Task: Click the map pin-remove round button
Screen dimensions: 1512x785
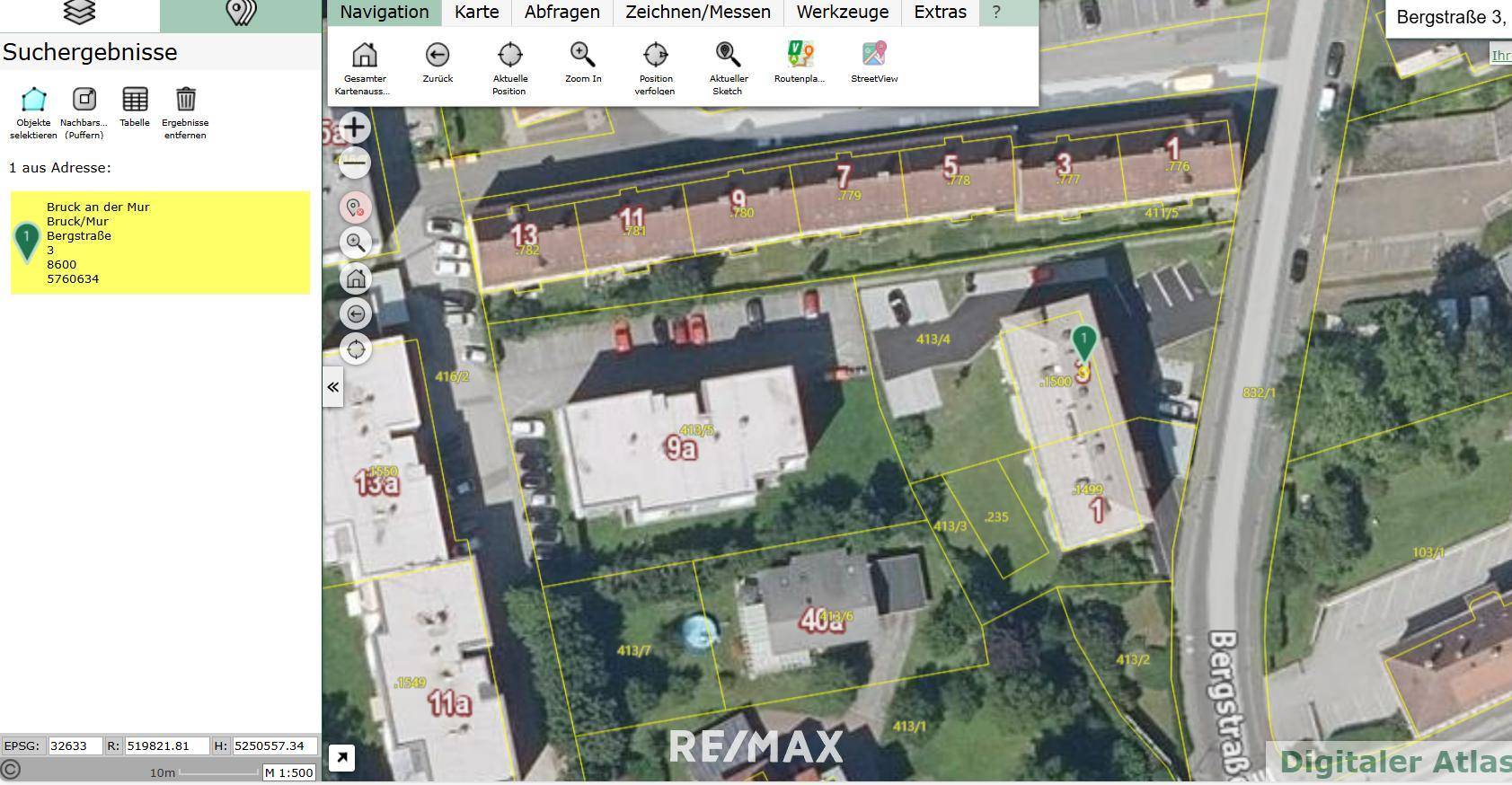Action: pos(356,207)
